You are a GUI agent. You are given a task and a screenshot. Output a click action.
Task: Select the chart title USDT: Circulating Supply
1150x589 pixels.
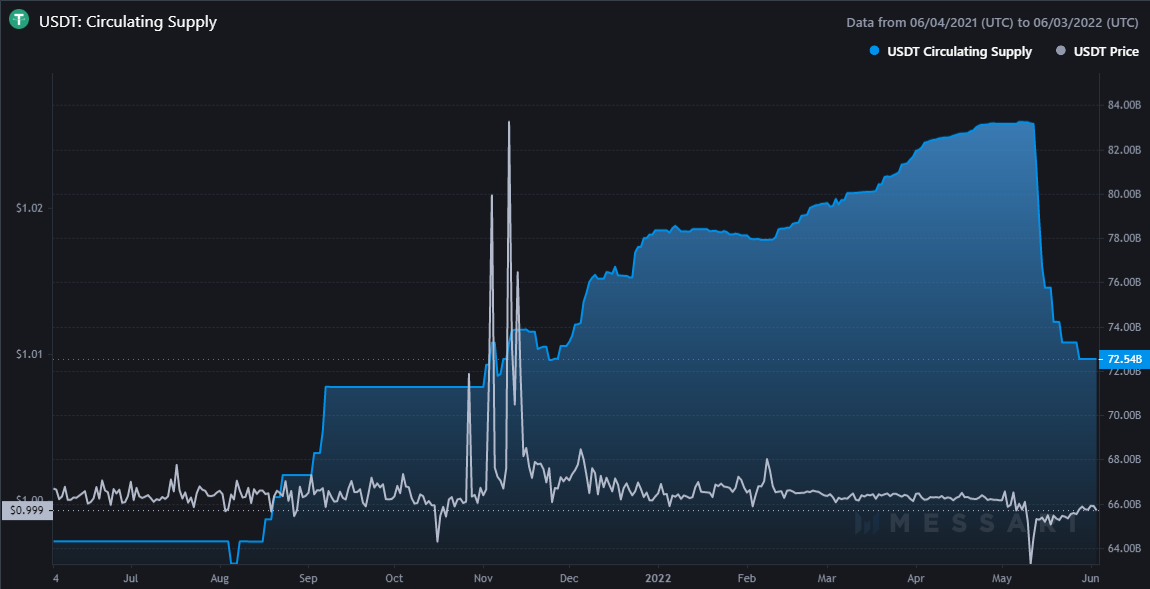(127, 21)
